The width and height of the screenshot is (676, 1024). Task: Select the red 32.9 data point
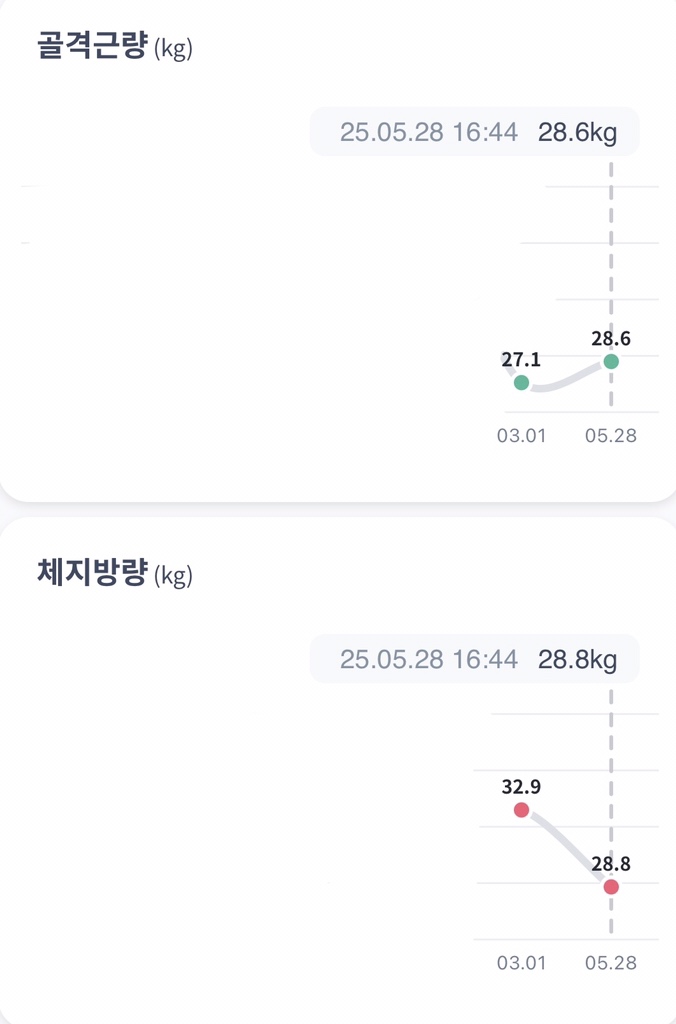click(x=521, y=809)
